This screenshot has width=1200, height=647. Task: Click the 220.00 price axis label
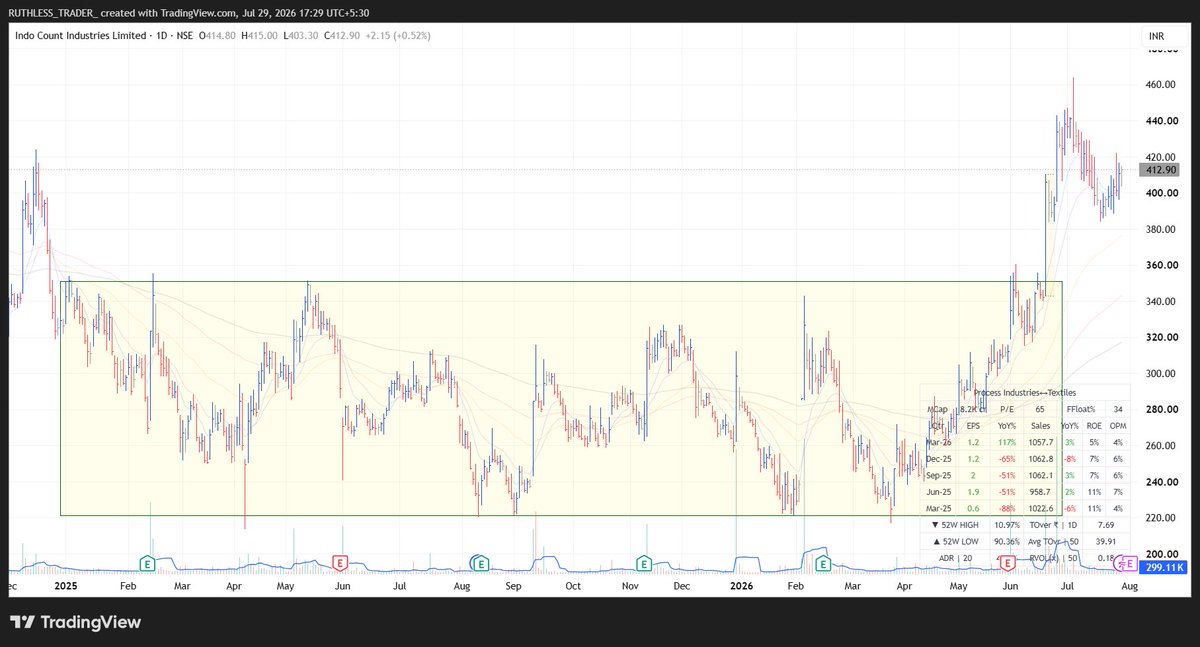[x=1160, y=517]
